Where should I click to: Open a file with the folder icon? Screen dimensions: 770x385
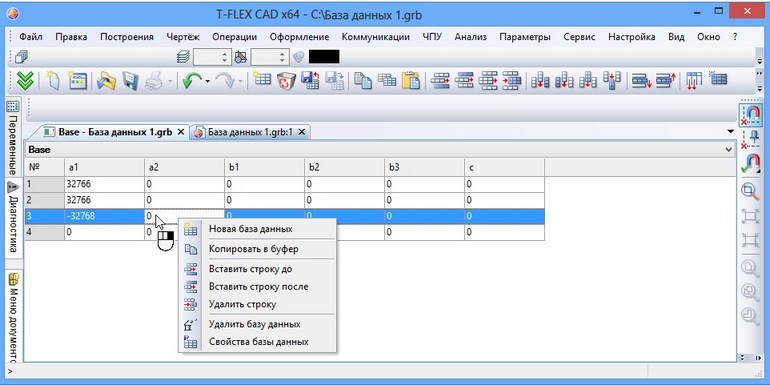(106, 81)
